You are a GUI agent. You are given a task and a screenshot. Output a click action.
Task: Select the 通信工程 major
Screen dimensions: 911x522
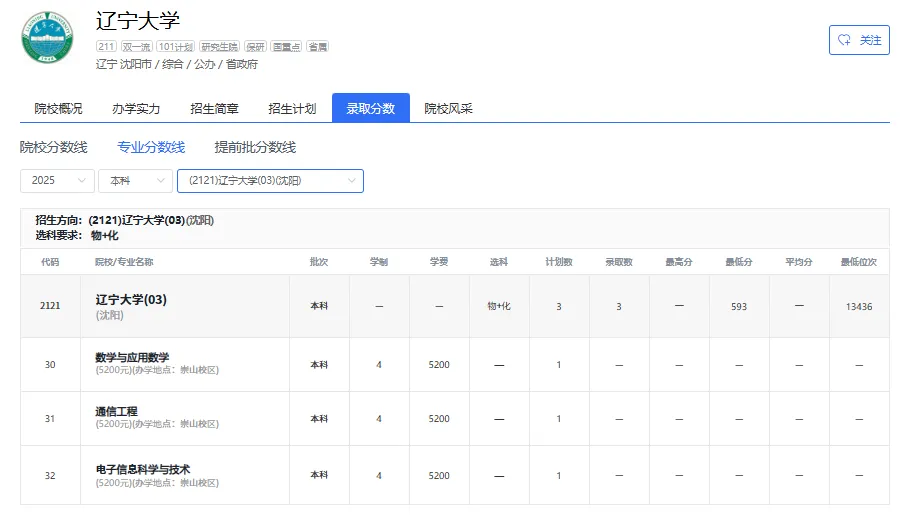click(x=116, y=412)
